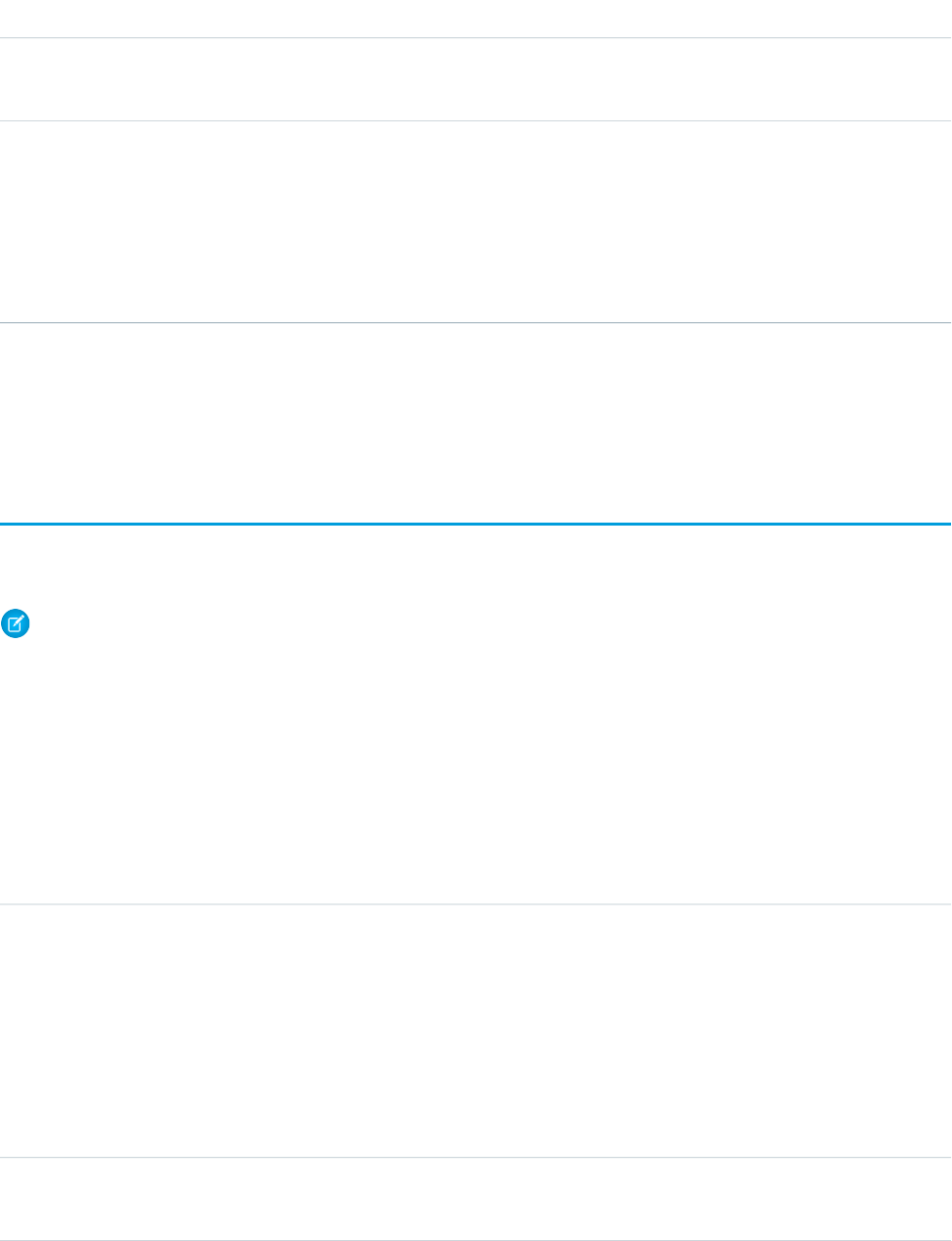Select the narrow blank row between the top two dividers
The image size is (952, 1241).
pyautogui.click(x=476, y=79)
